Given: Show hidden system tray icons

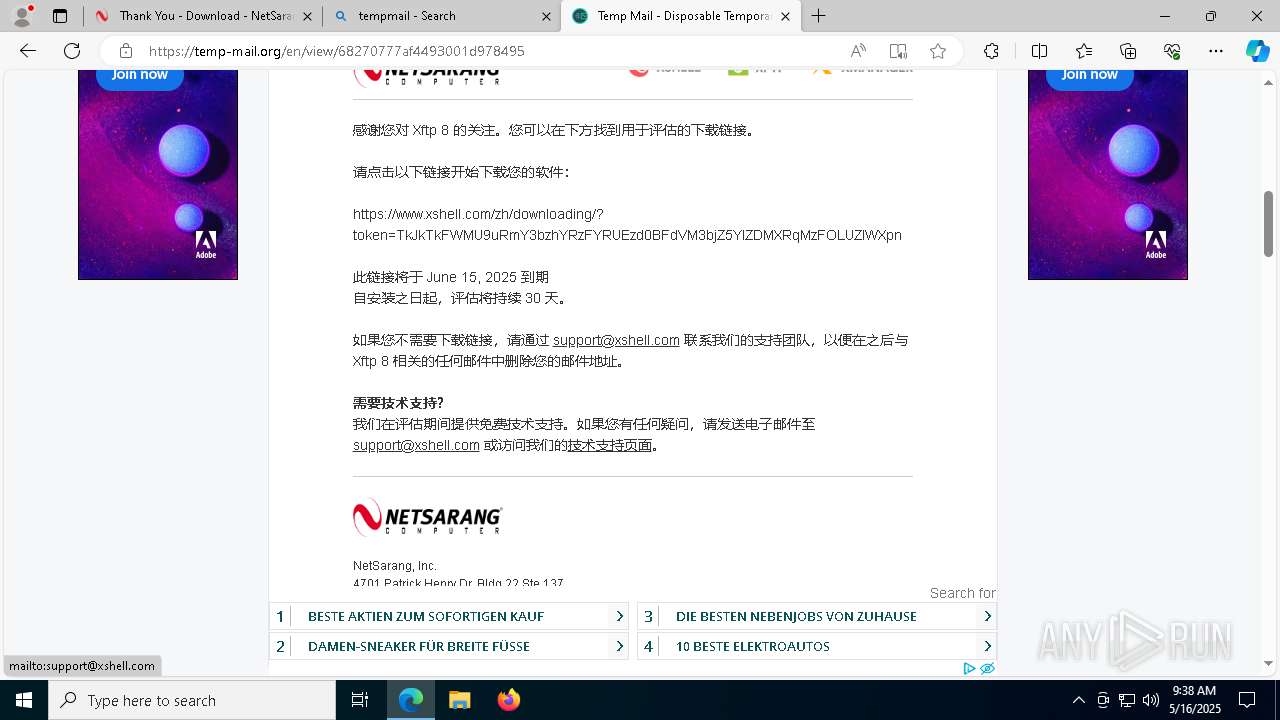Looking at the screenshot, I should click(1078, 700).
